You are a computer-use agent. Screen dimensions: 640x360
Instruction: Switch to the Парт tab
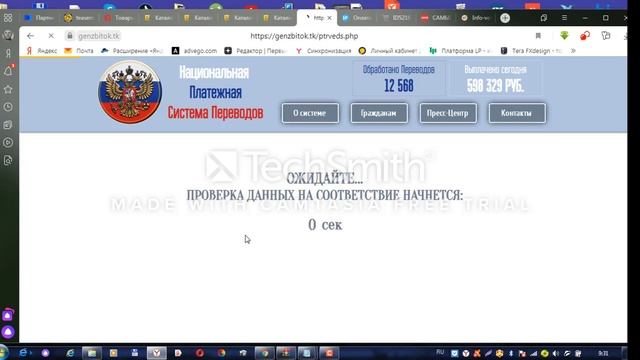(40, 18)
